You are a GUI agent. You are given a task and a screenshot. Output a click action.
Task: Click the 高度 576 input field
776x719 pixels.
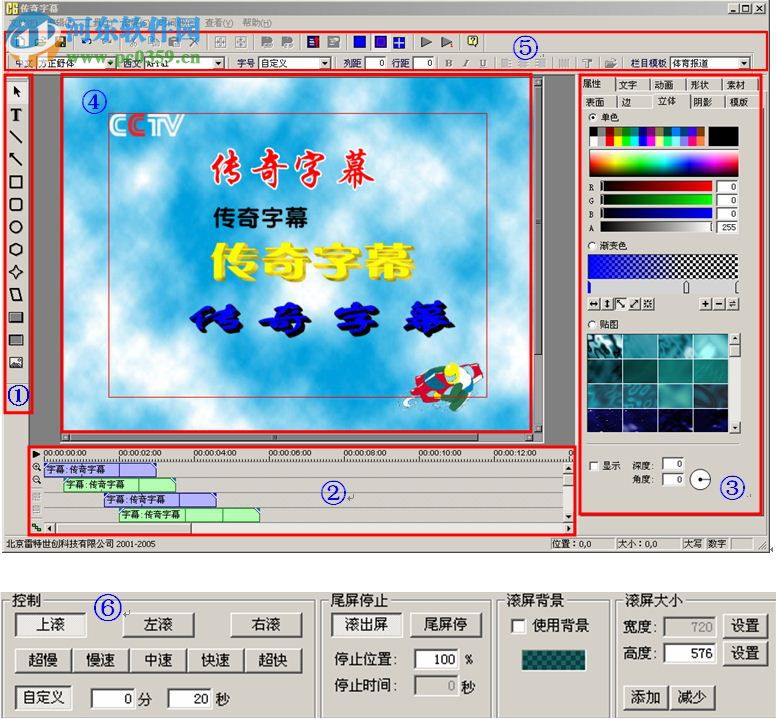point(689,653)
